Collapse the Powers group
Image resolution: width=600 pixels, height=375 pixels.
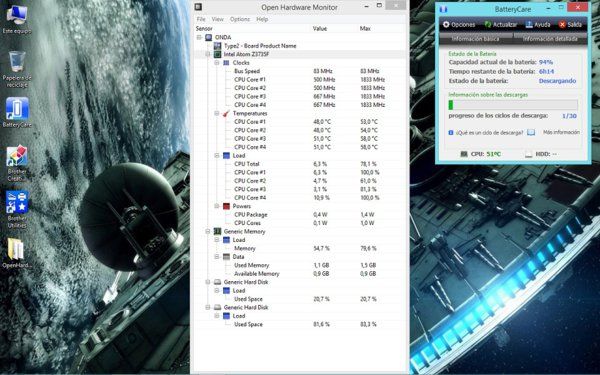(217, 206)
